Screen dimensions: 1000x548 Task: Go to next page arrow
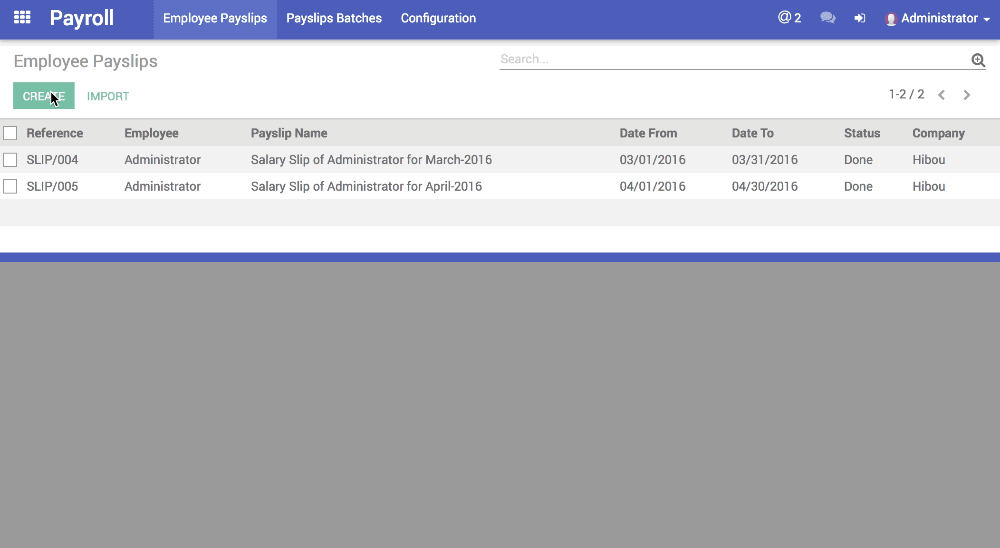pyautogui.click(x=967, y=95)
